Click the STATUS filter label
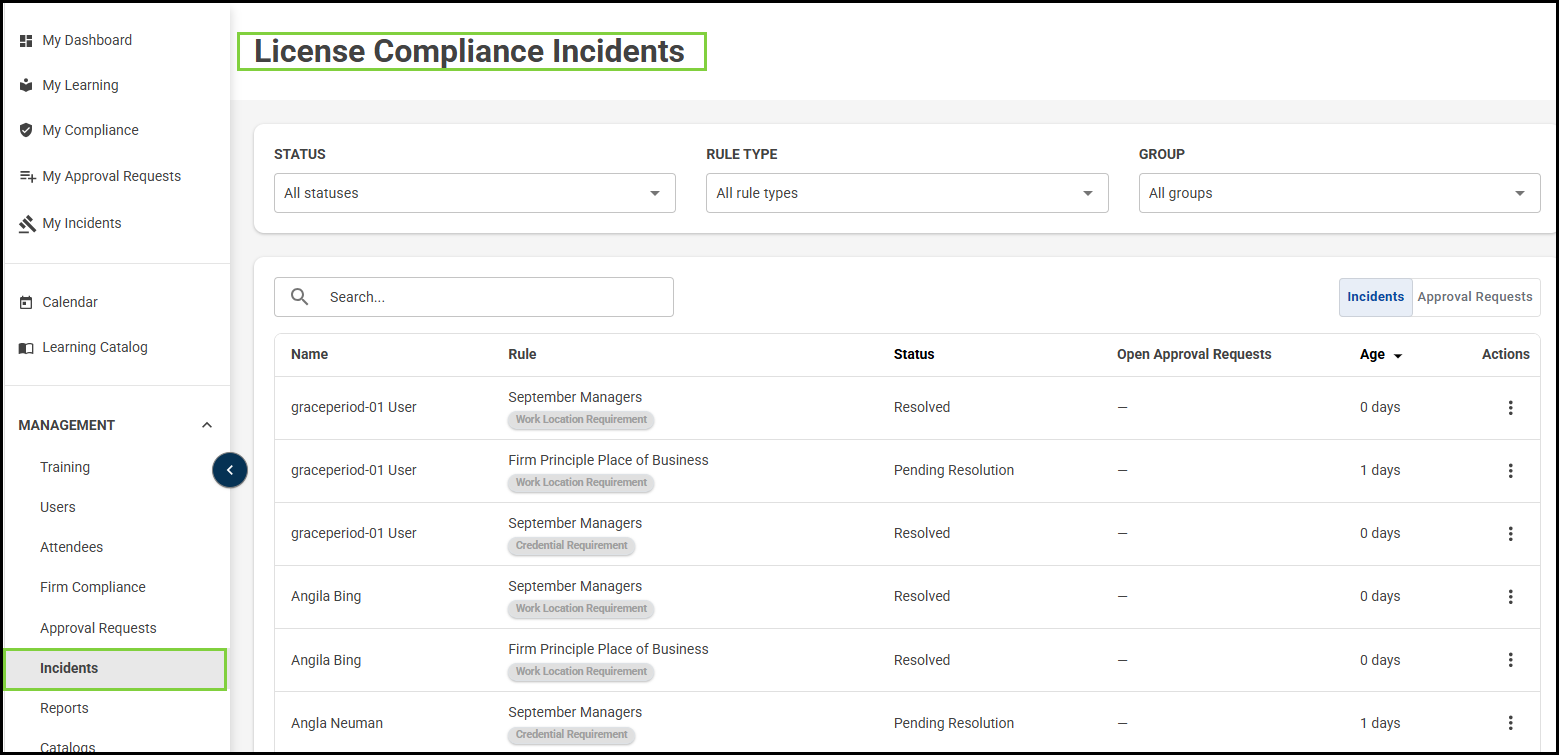 (300, 155)
